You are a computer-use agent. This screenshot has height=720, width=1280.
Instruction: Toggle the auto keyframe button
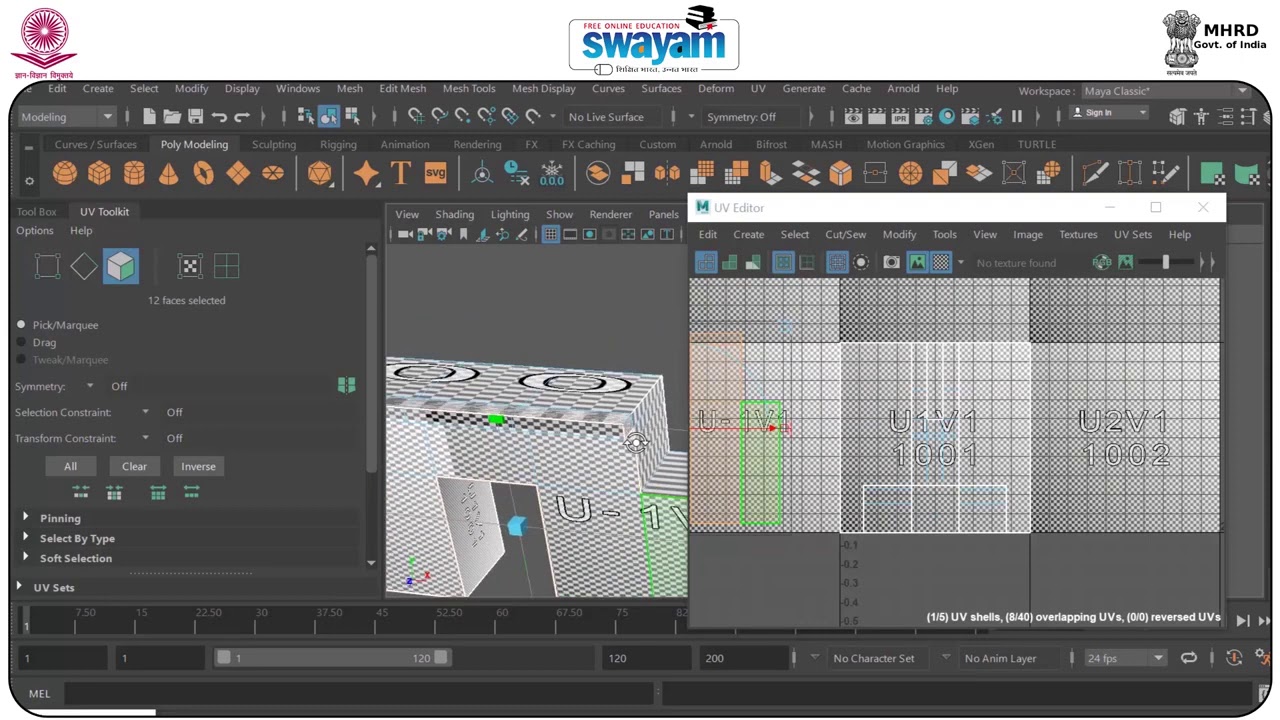[1234, 658]
